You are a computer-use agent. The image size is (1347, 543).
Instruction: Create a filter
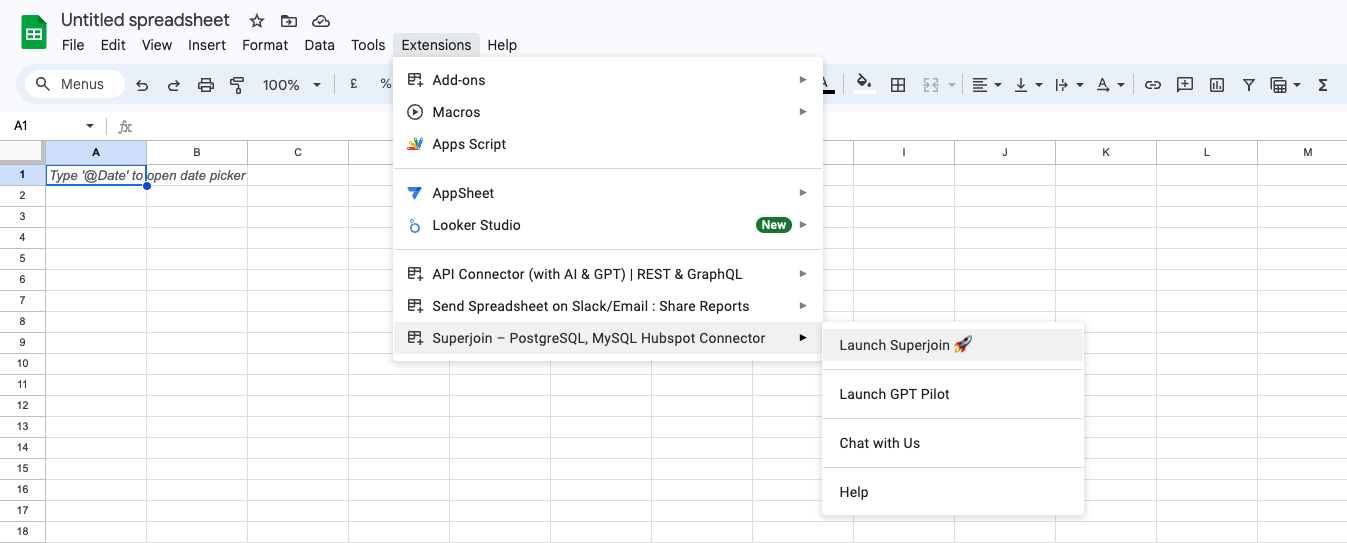point(1249,85)
